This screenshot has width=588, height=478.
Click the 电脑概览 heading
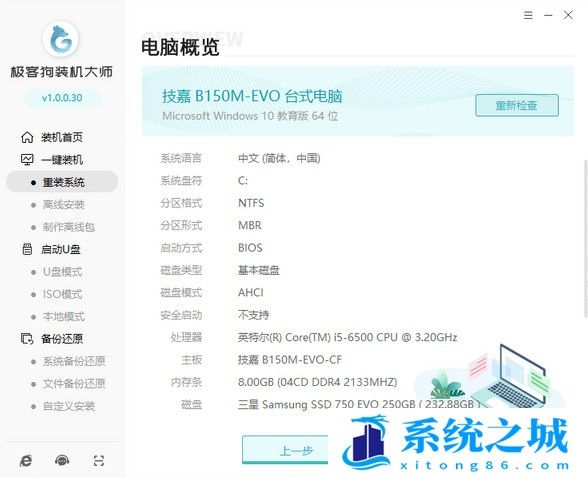[180, 48]
